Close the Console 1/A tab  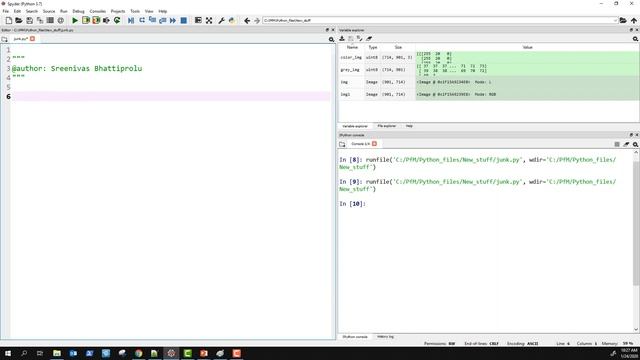point(374,144)
